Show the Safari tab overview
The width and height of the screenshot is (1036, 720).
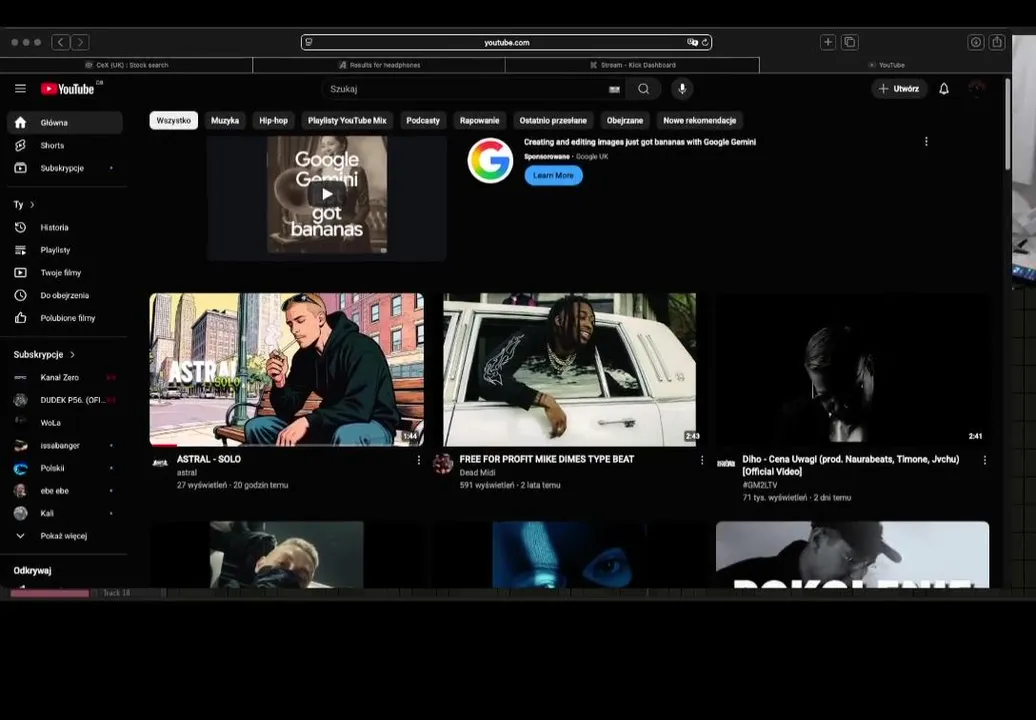(x=850, y=42)
